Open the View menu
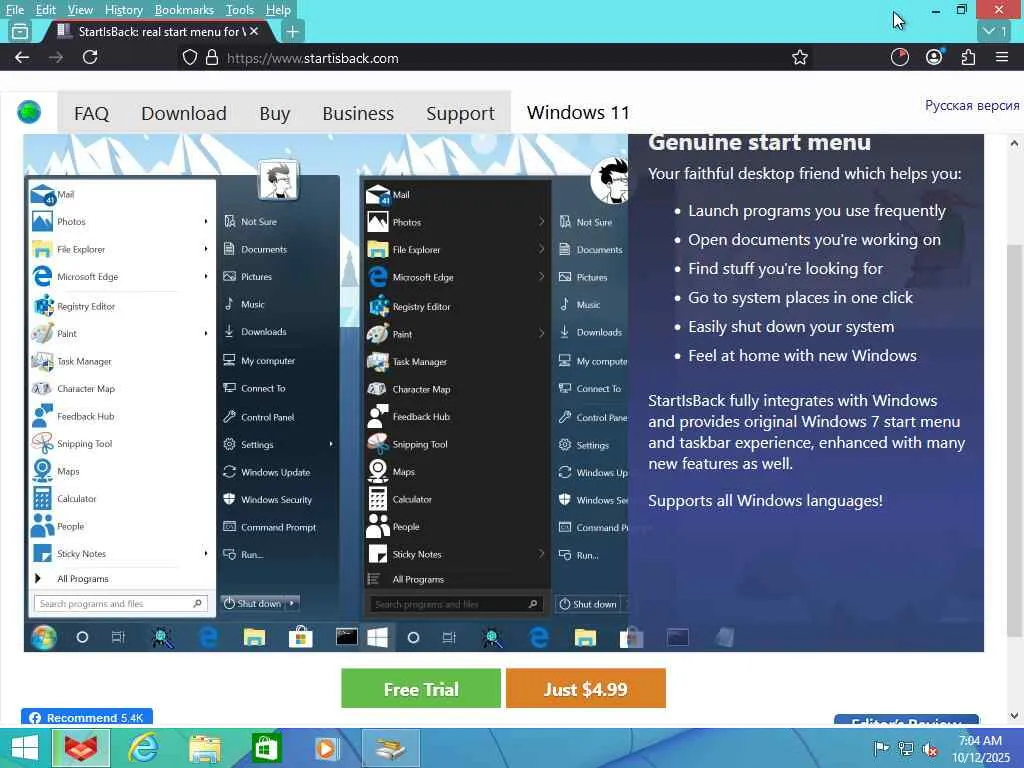Viewport: 1024px width, 768px height. coord(80,10)
